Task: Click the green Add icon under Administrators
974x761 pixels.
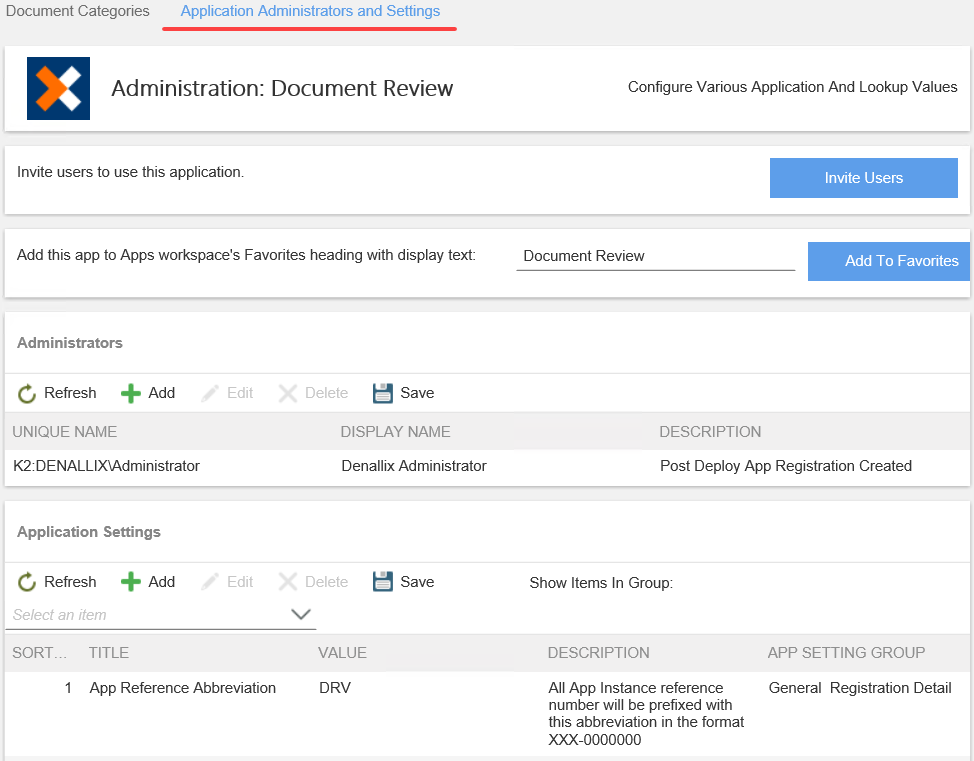Action: click(x=131, y=394)
